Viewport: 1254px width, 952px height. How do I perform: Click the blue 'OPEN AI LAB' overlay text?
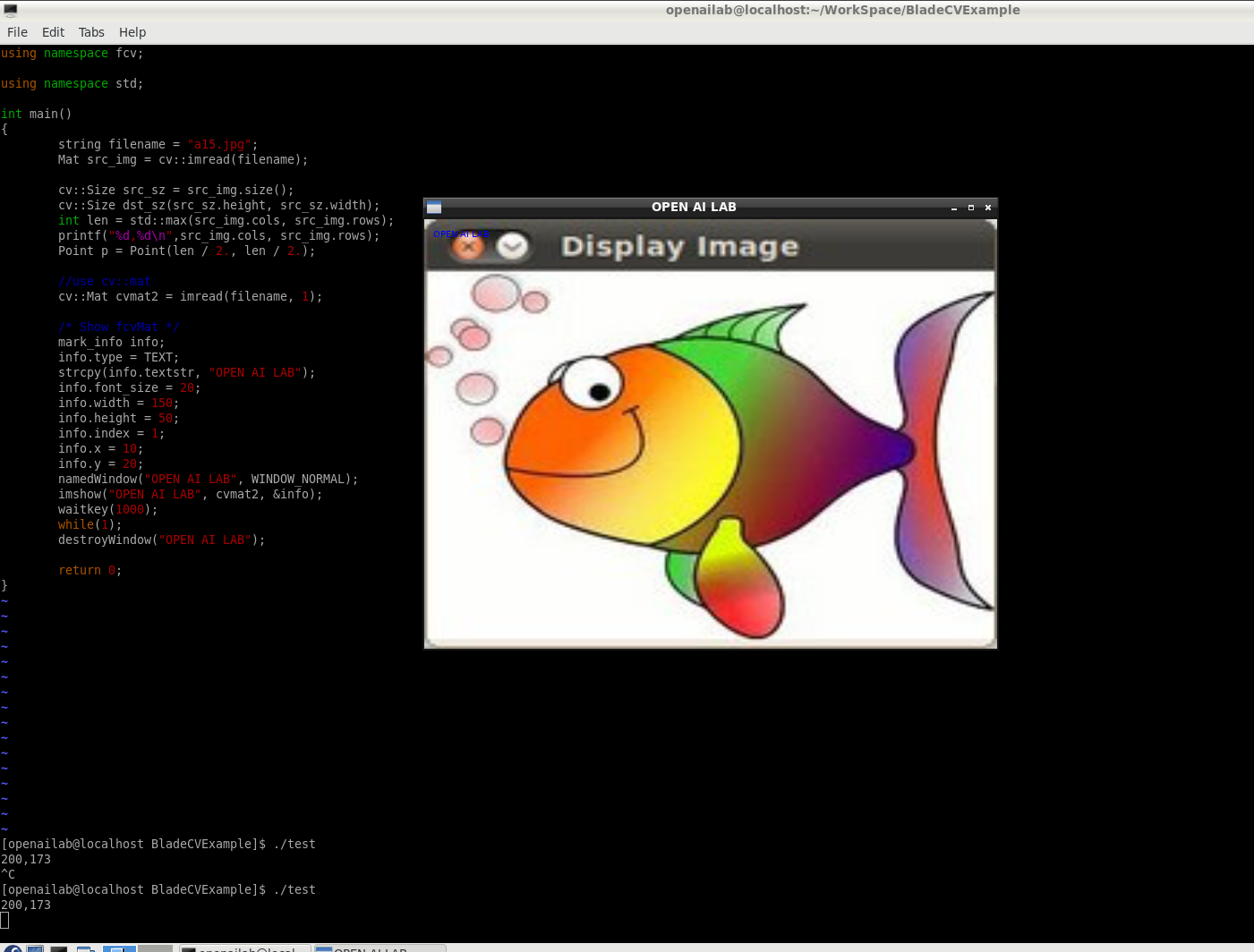click(x=461, y=234)
